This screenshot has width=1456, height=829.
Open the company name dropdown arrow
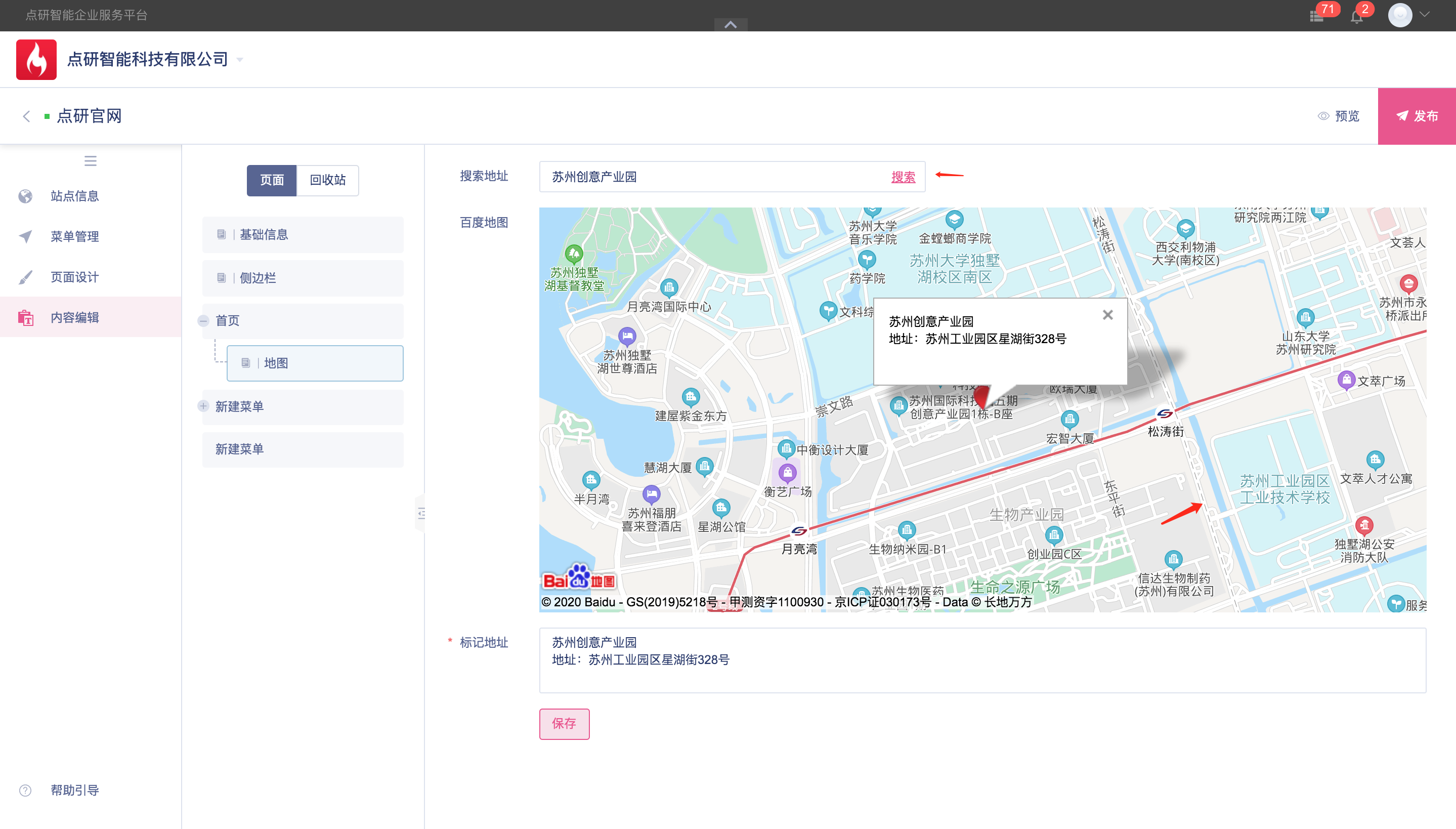[240, 60]
